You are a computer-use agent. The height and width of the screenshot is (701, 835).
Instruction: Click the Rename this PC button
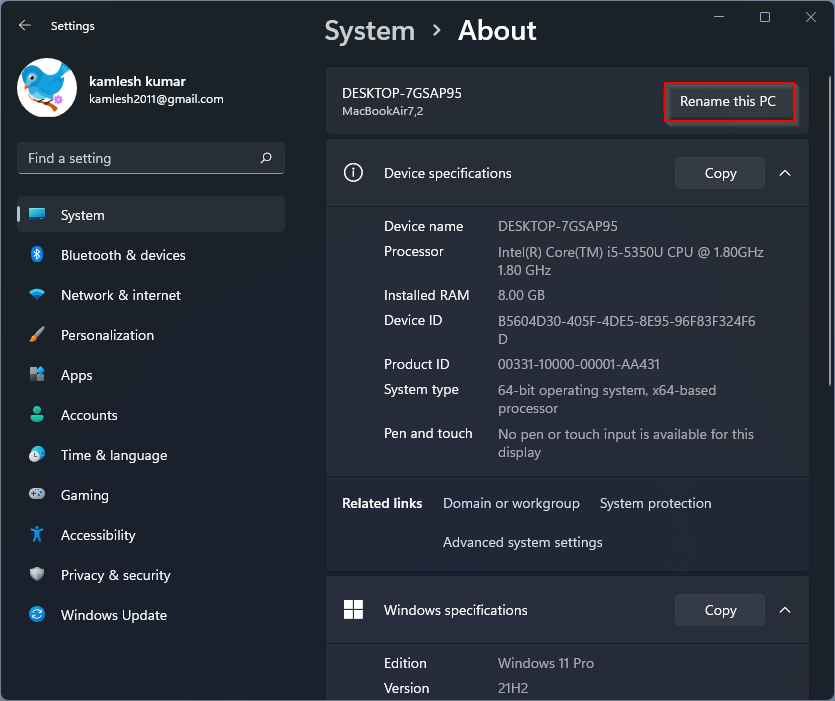pyautogui.click(x=729, y=101)
